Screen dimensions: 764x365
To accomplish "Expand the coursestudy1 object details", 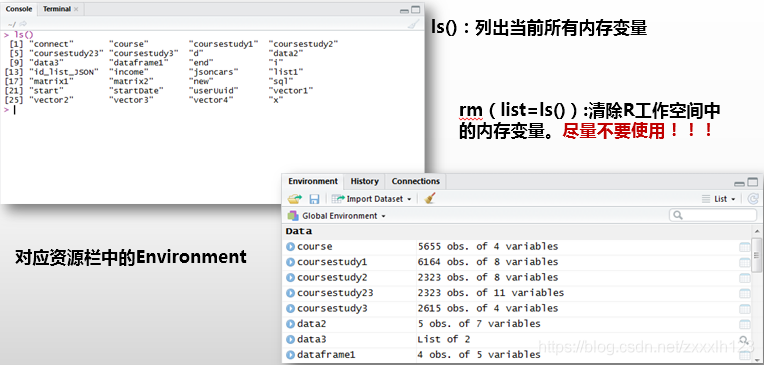I will tap(291, 262).
